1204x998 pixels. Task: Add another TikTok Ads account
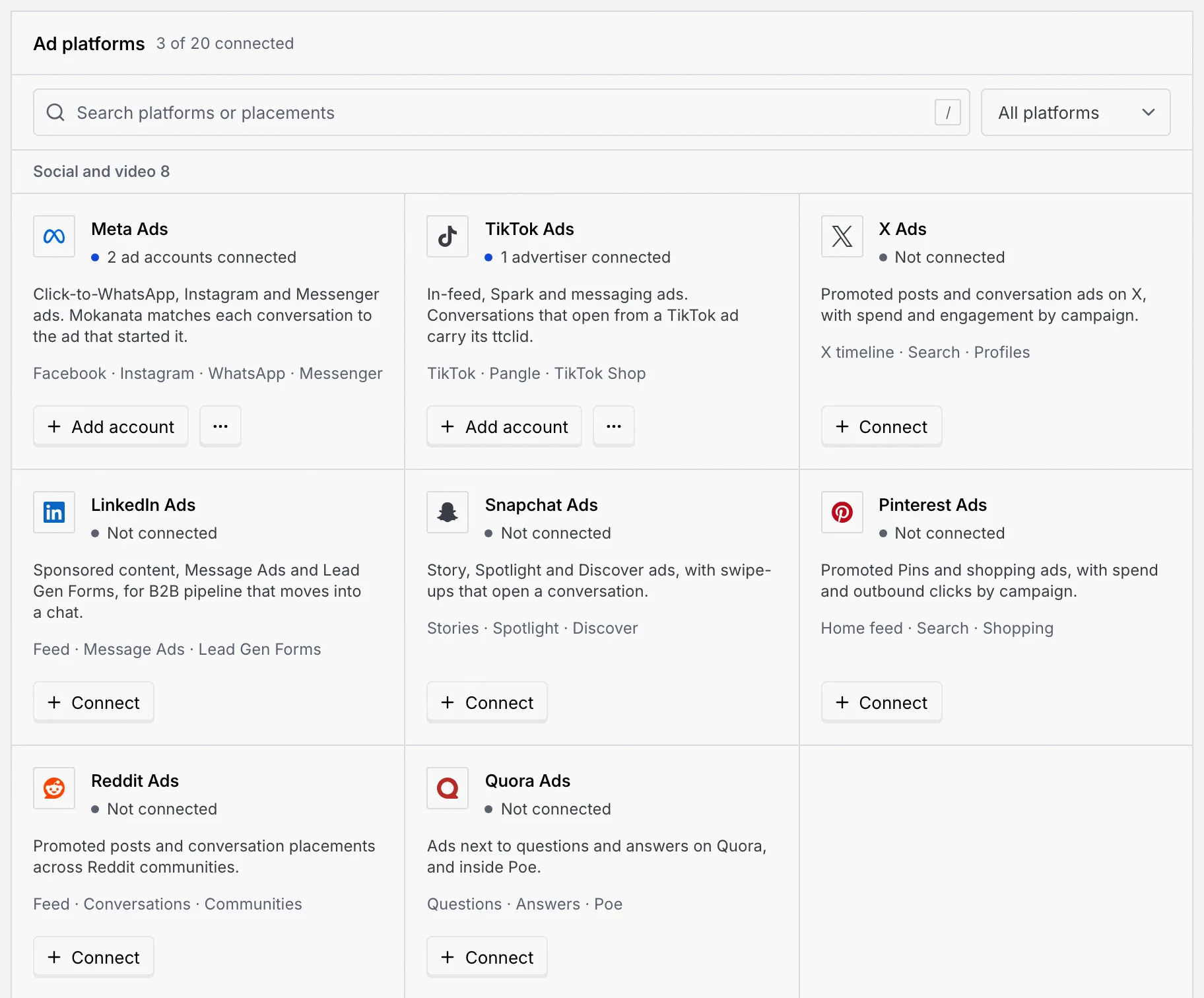point(504,426)
